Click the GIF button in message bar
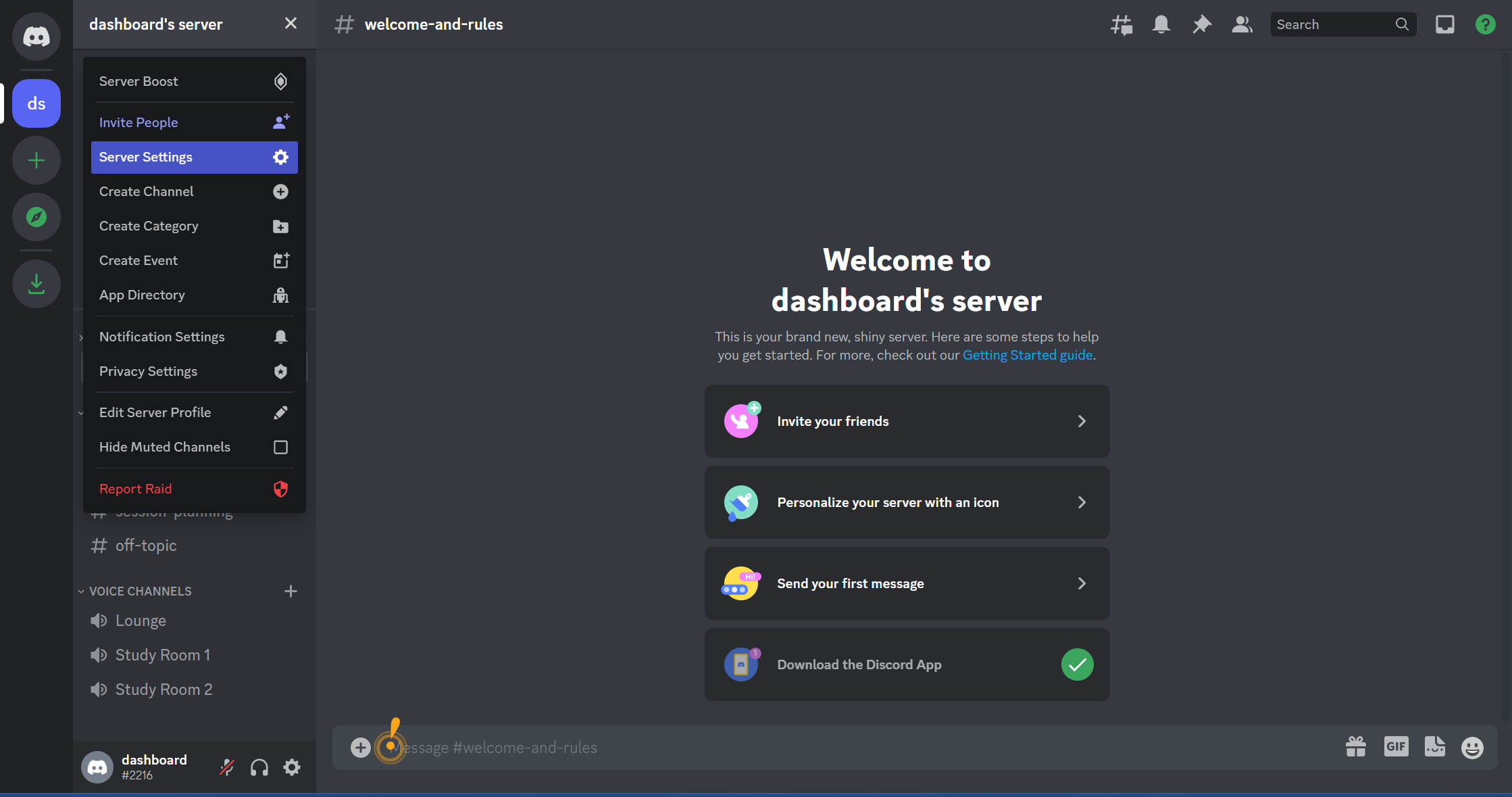The image size is (1512, 797). tap(1395, 747)
